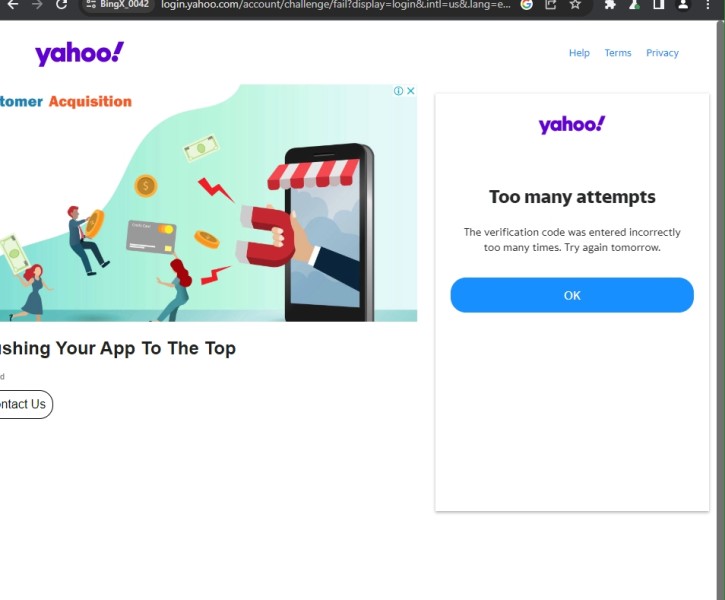Open the profile avatar icon

click(683, 5)
